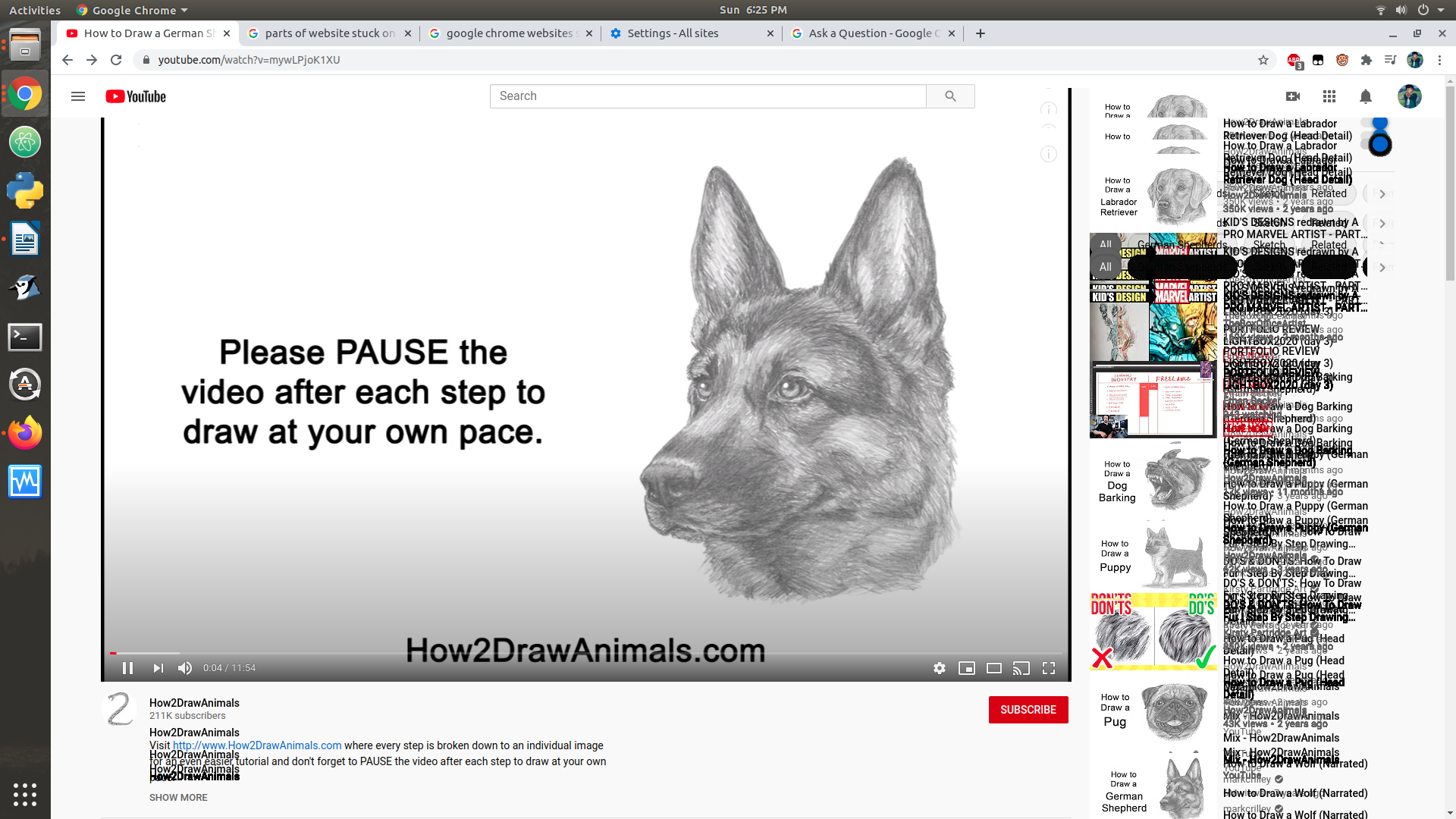Enable miniplayer mode
This screenshot has width=1456, height=819.
coord(967,668)
